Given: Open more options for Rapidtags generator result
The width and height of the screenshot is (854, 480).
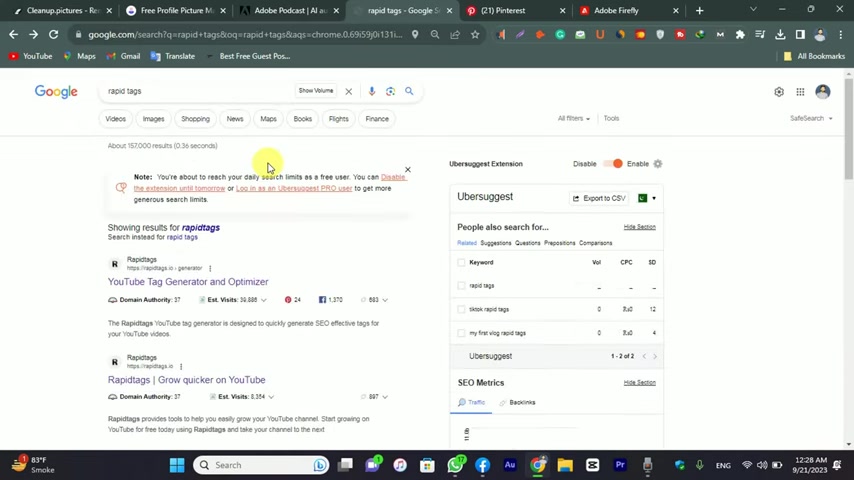Looking at the screenshot, I should (x=210, y=268).
